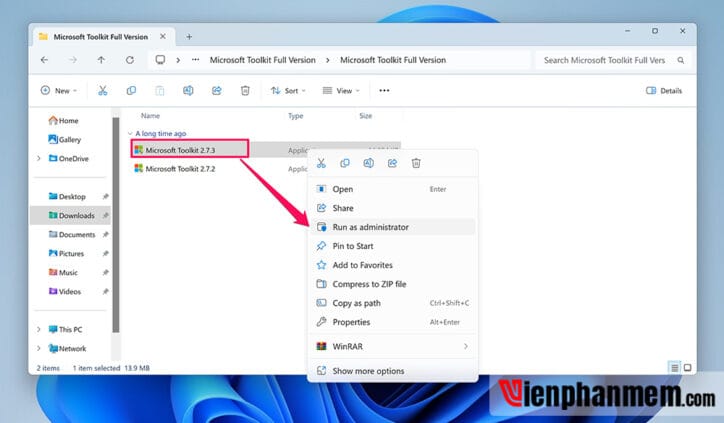Open the Sort dropdown menu
Viewport: 724px width, 423px height.
[x=288, y=91]
